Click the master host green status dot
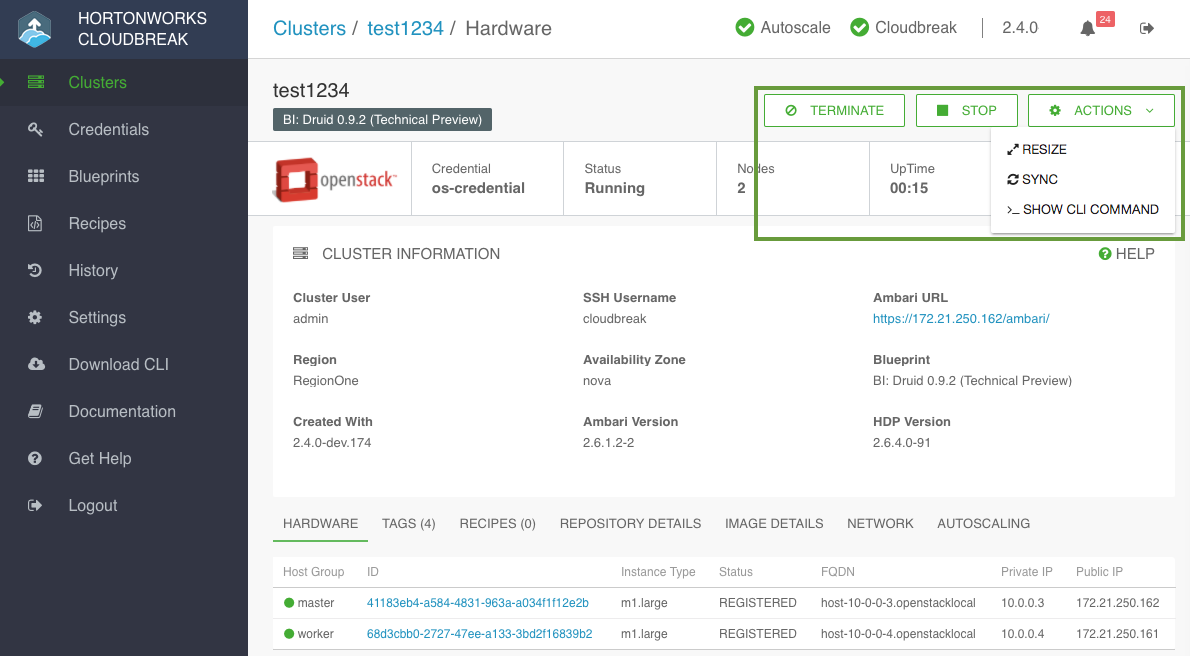Screen dimensions: 1190x656 289,603
